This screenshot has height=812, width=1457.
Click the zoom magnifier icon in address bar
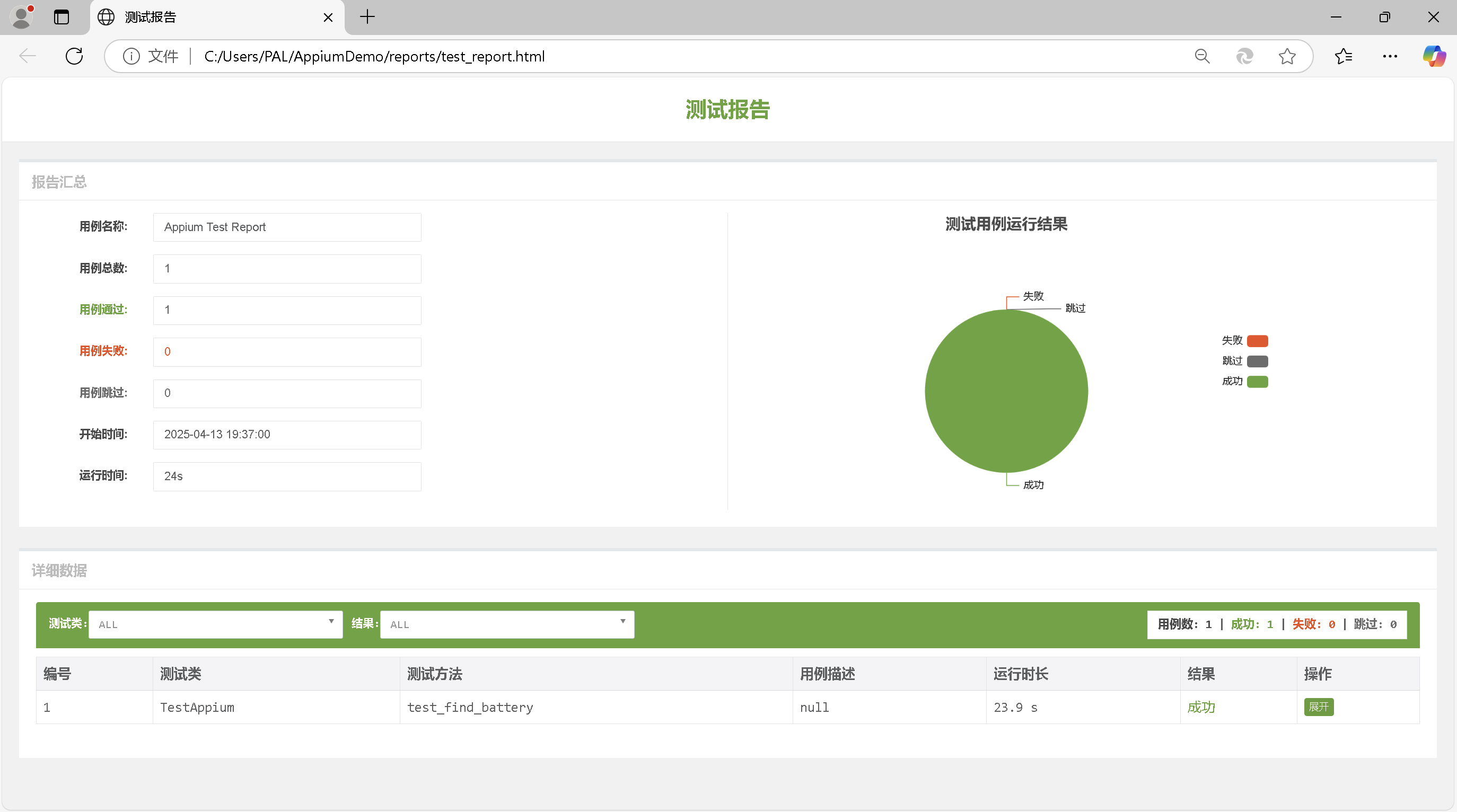(x=1202, y=56)
